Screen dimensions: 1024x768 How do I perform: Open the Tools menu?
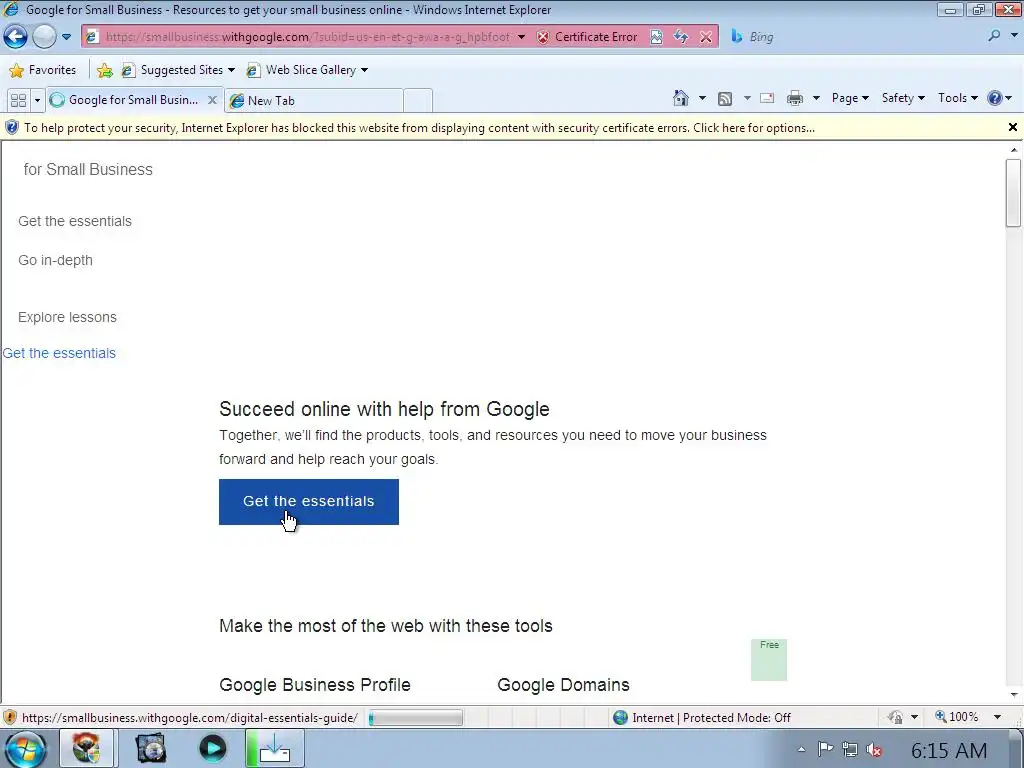coord(957,98)
